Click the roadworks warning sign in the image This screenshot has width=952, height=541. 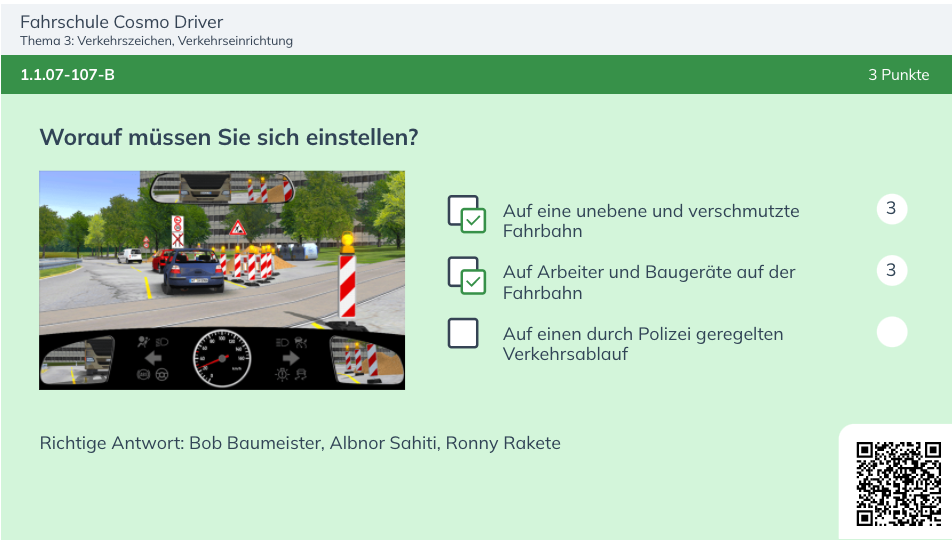point(237,228)
